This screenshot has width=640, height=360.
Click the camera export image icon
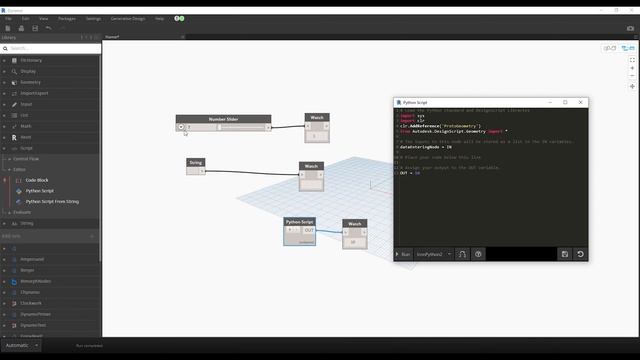click(x=630, y=28)
